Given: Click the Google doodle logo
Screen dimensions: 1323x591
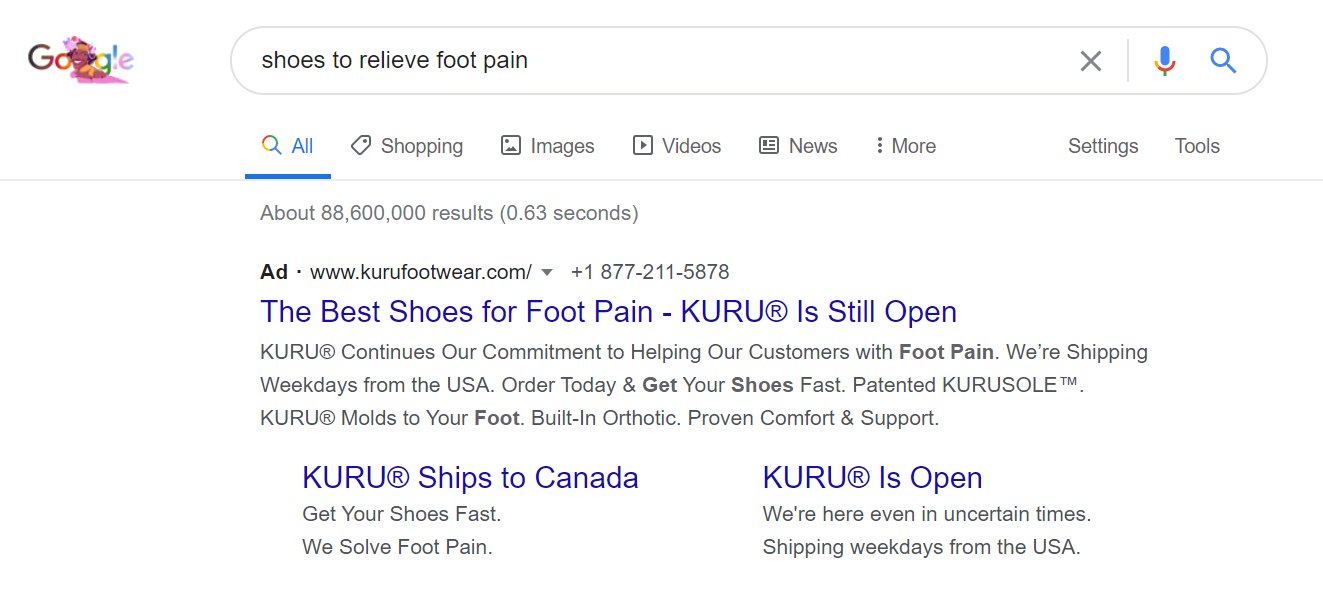Looking at the screenshot, I should [81, 60].
